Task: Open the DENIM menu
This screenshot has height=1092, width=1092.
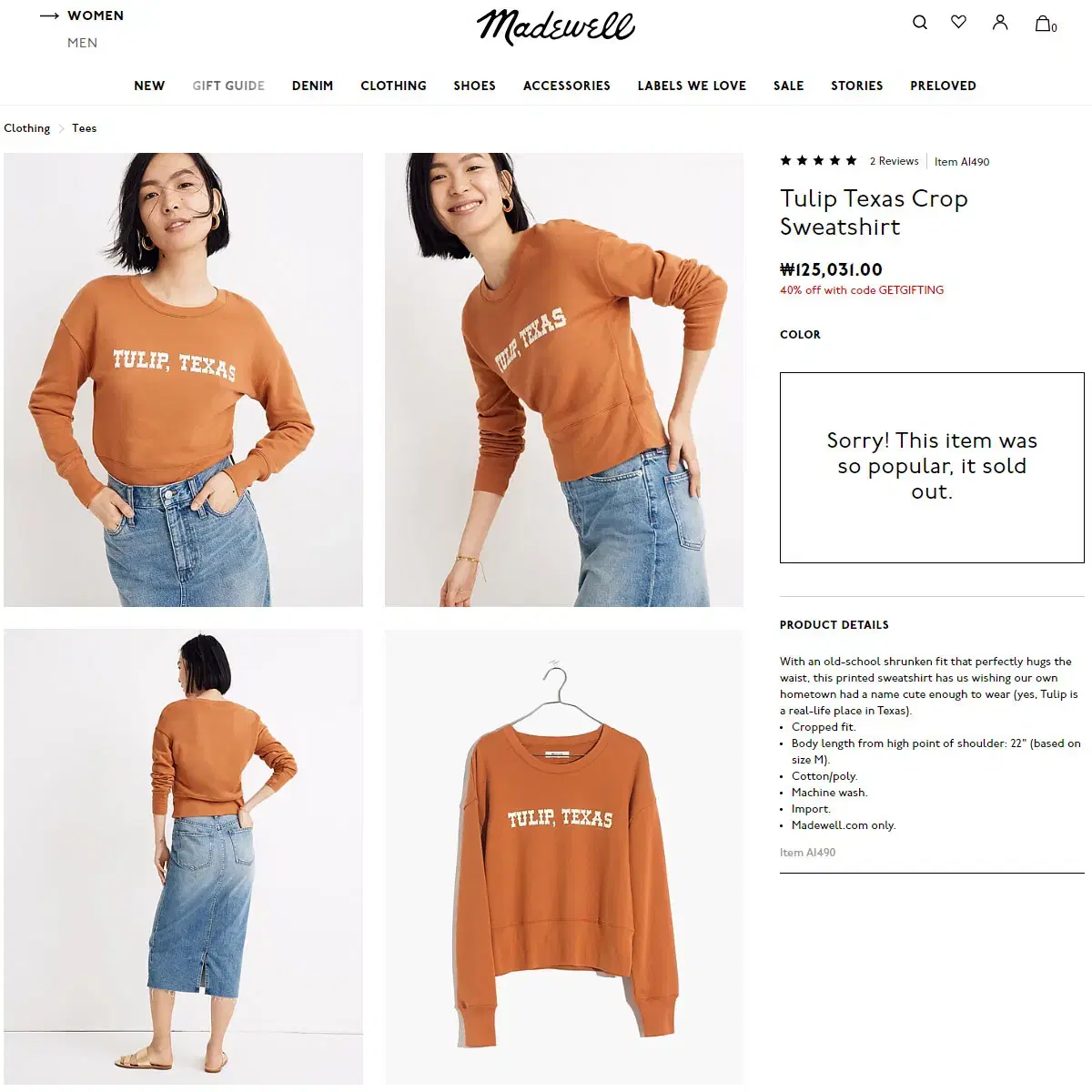Action: tap(312, 86)
